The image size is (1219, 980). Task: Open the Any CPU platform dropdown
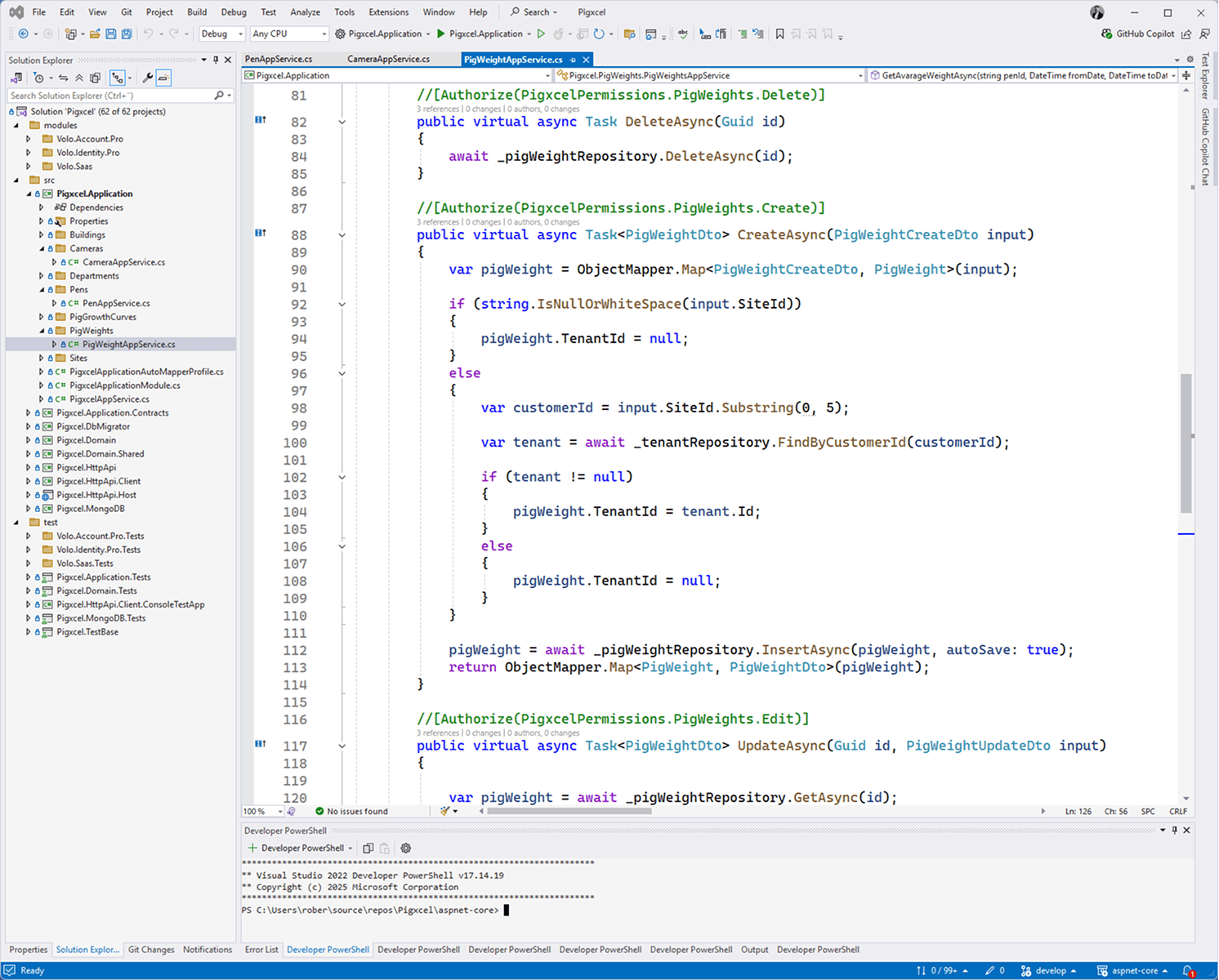pyautogui.click(x=288, y=34)
